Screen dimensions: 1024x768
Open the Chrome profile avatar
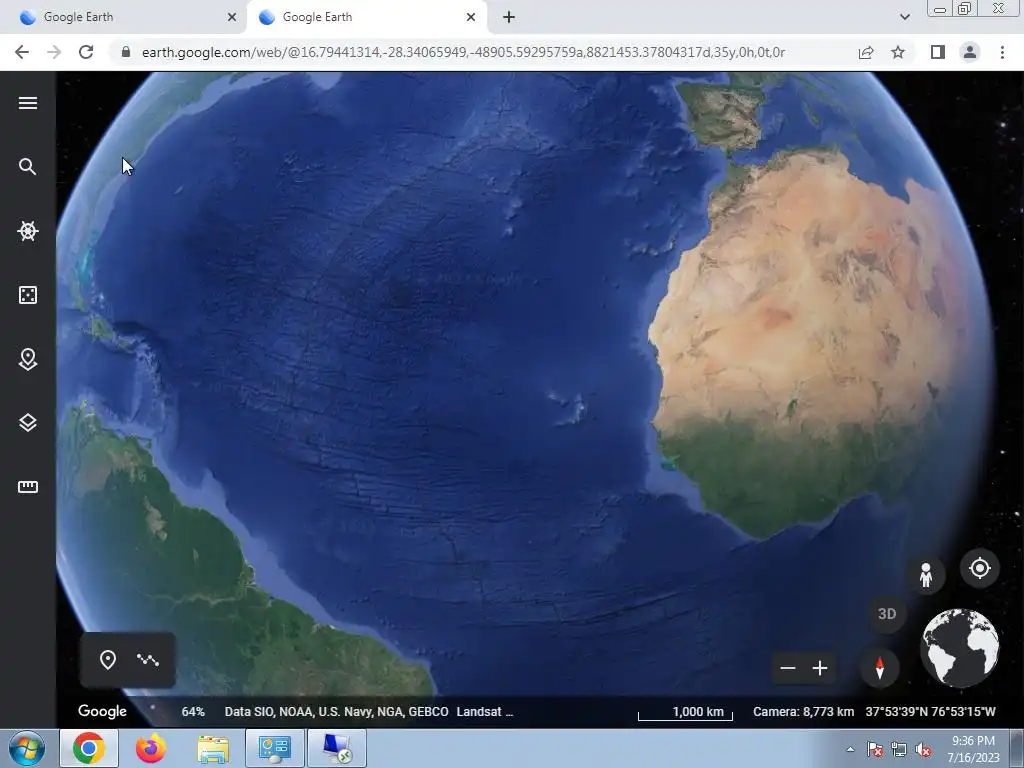(x=970, y=52)
